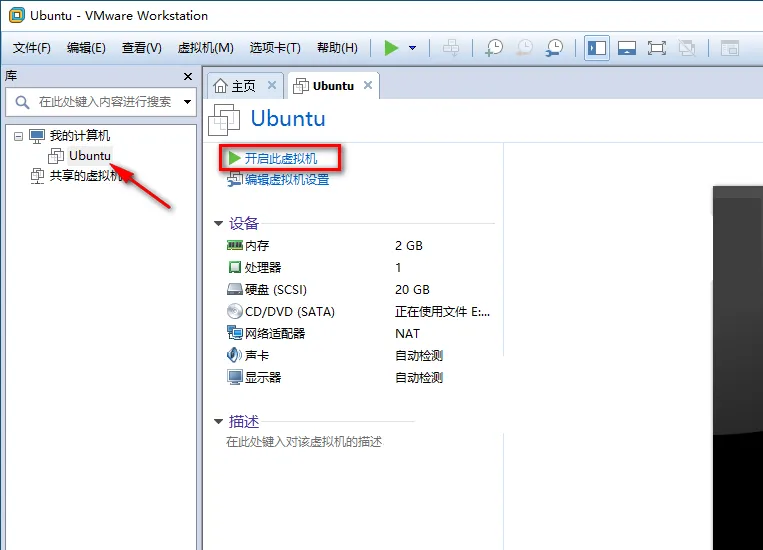Click the library search input field

pyautogui.click(x=101, y=102)
